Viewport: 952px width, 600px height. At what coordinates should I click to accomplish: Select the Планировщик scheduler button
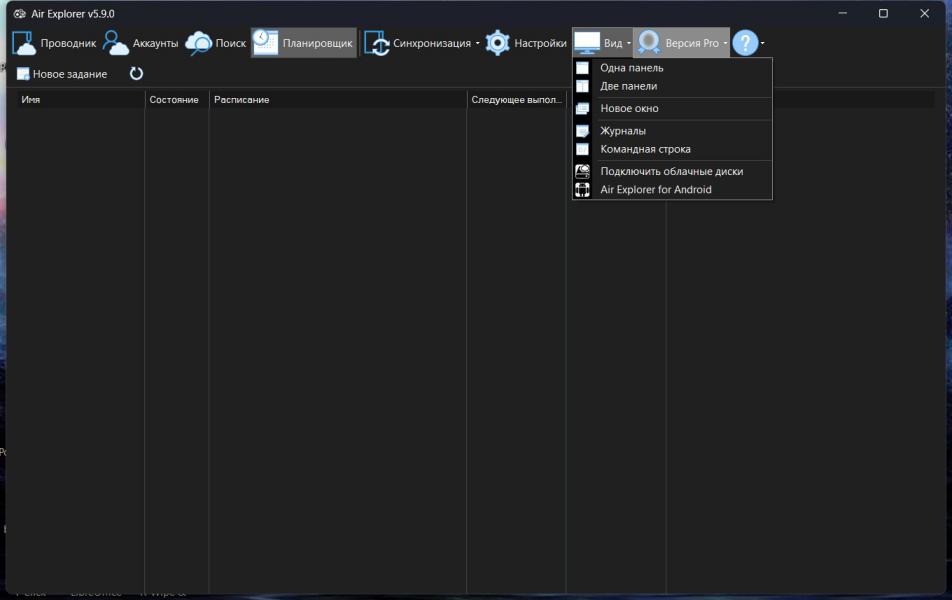coord(304,43)
